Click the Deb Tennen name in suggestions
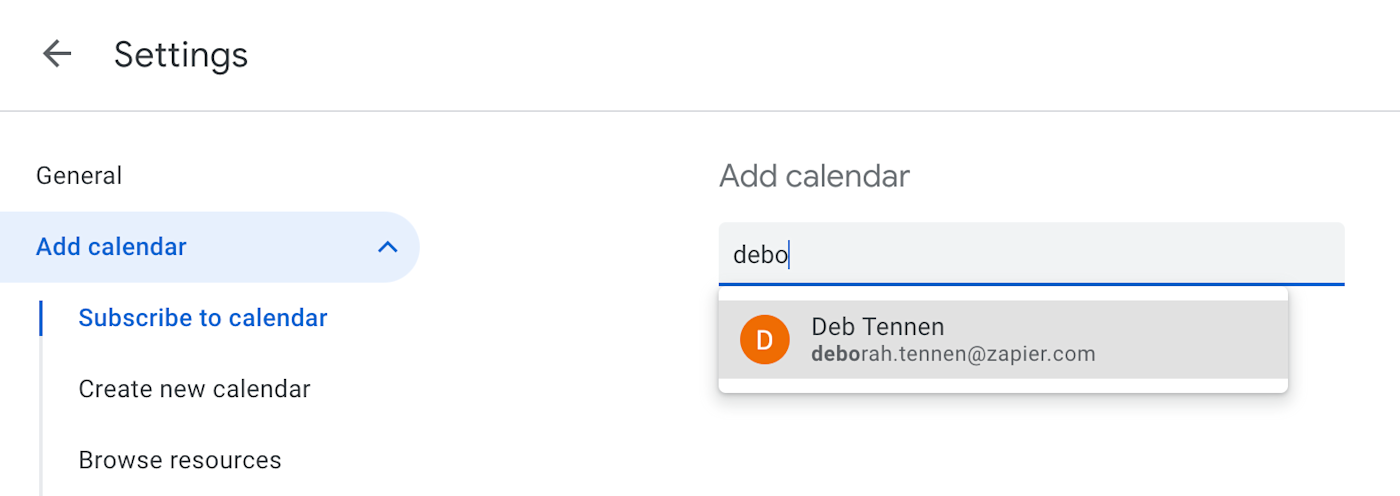1400x496 pixels. [x=877, y=327]
